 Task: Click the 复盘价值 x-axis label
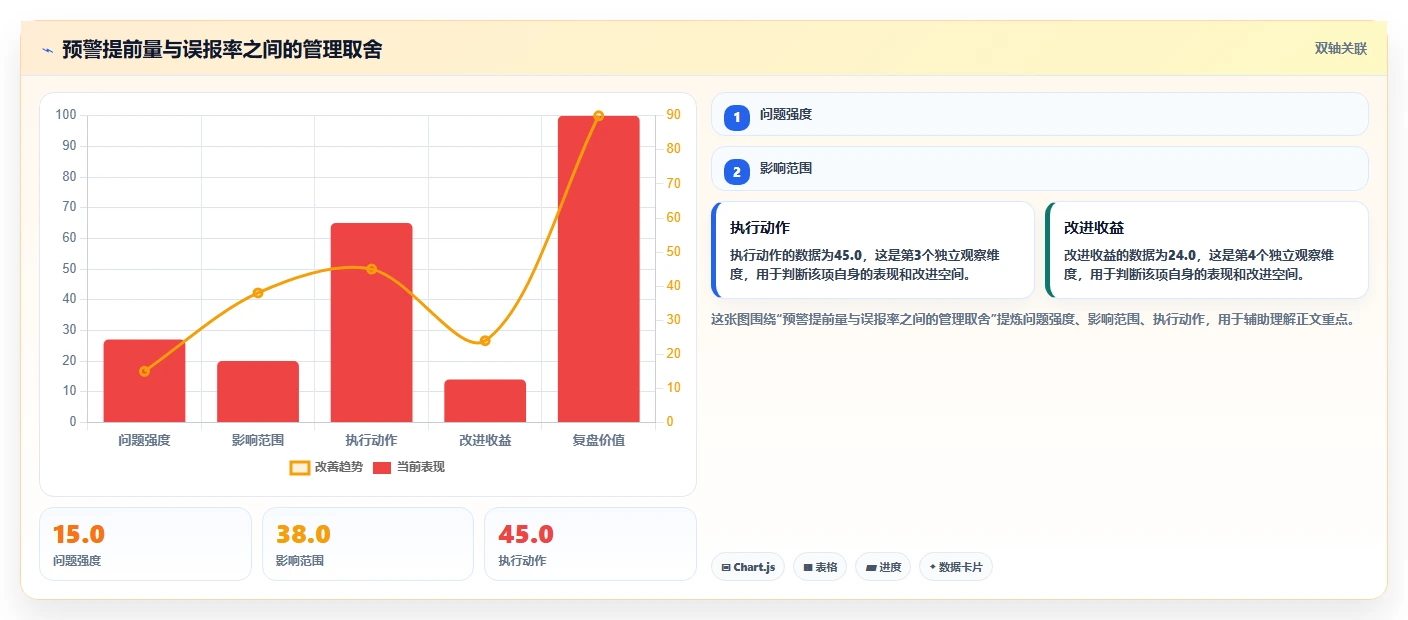(x=599, y=440)
